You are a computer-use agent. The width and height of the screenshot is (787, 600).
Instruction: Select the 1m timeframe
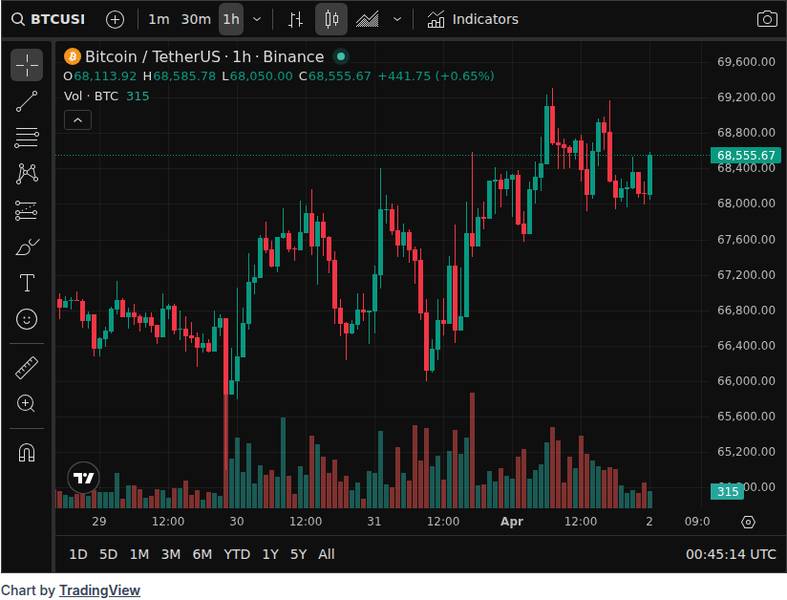click(159, 20)
